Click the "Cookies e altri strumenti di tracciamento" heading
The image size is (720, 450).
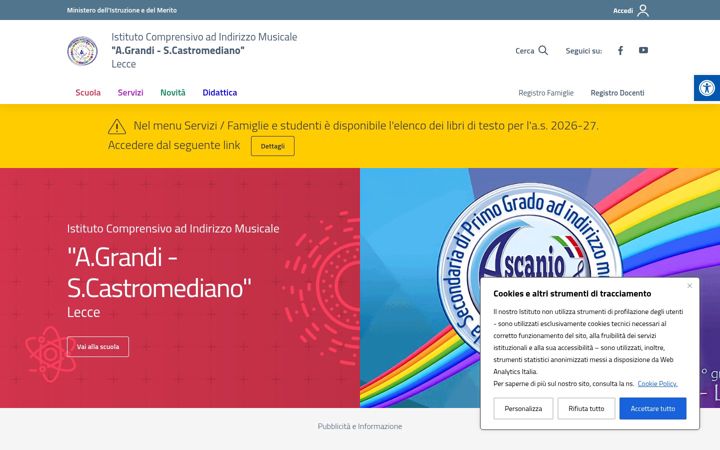click(x=572, y=293)
